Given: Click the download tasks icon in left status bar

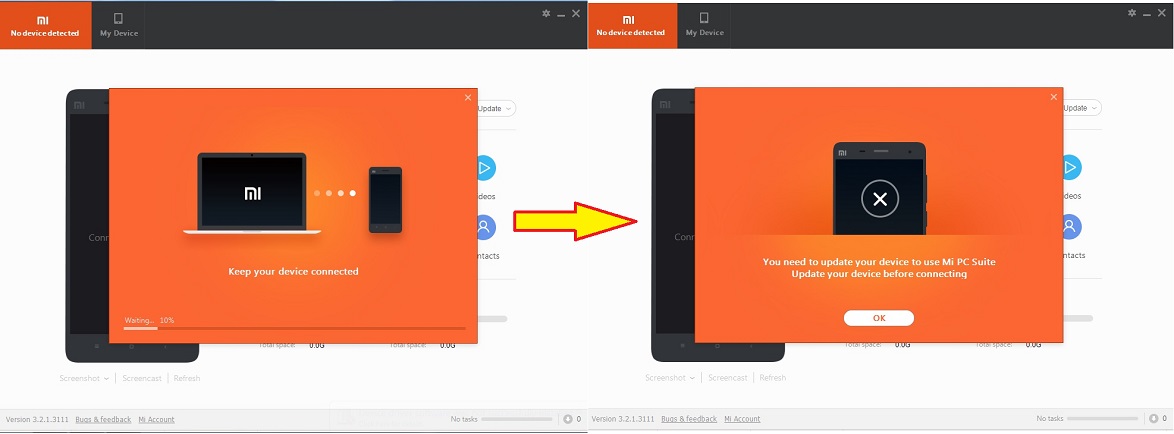Looking at the screenshot, I should 568,419.
